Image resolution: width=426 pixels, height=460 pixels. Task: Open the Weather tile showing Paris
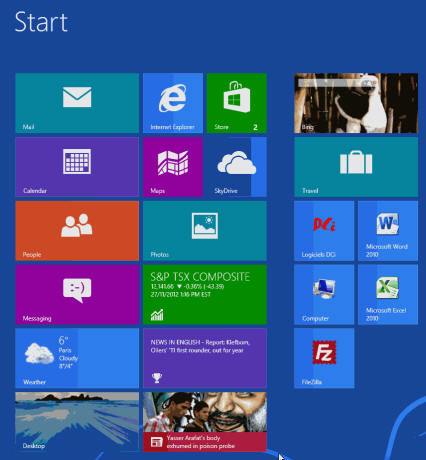tap(77, 358)
